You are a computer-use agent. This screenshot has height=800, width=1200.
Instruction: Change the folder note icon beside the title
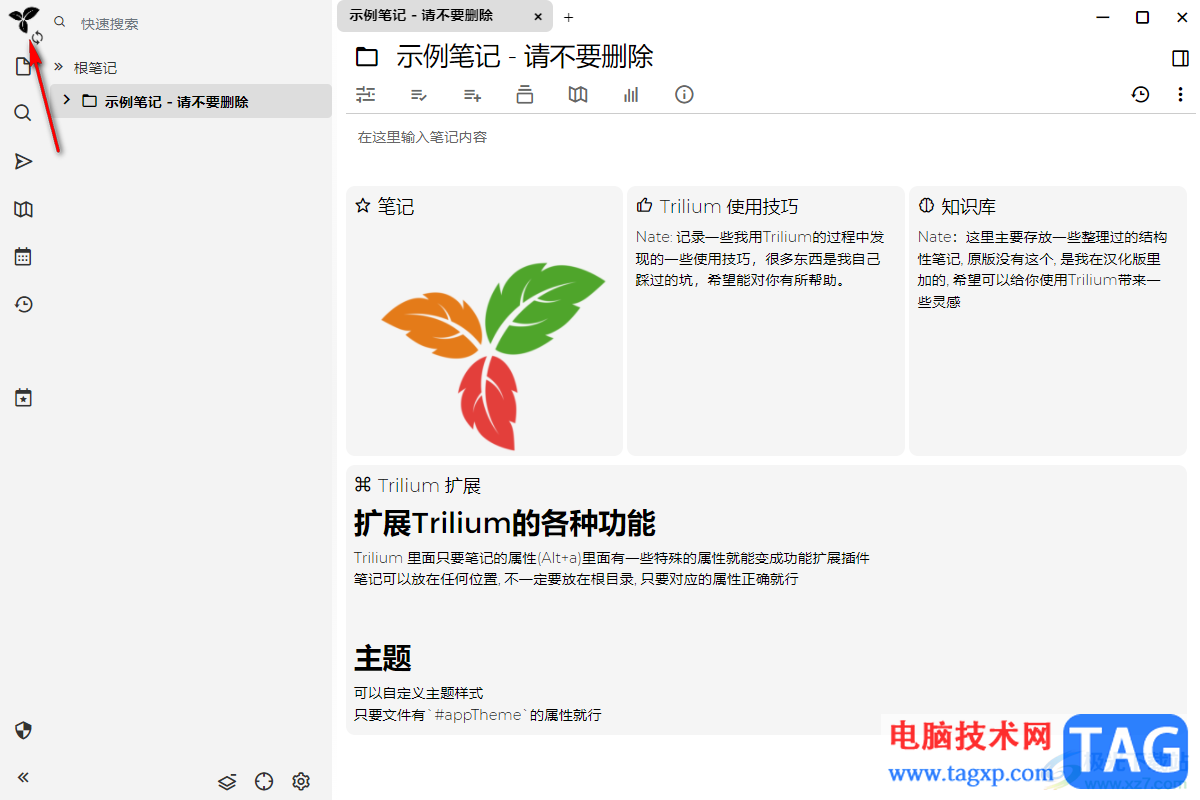367,57
